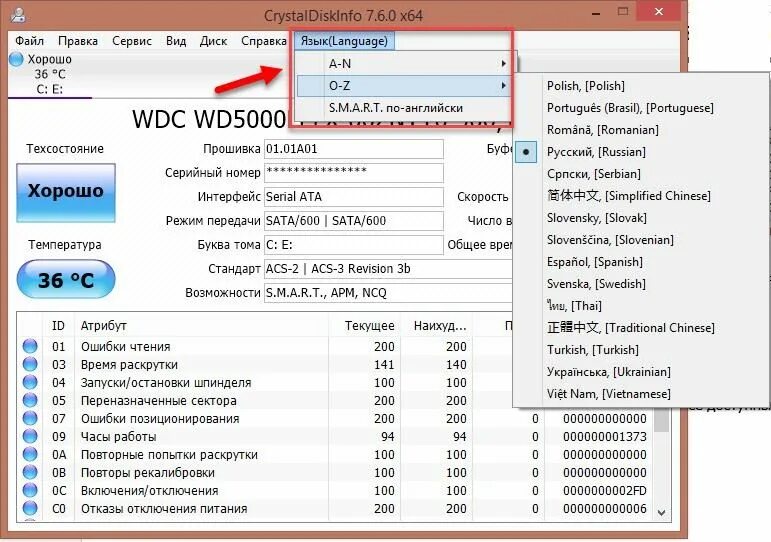Image resolution: width=771 pixels, height=542 pixels.
Task: Click the Интерфейс field Serial ATA
Action: (x=354, y=197)
